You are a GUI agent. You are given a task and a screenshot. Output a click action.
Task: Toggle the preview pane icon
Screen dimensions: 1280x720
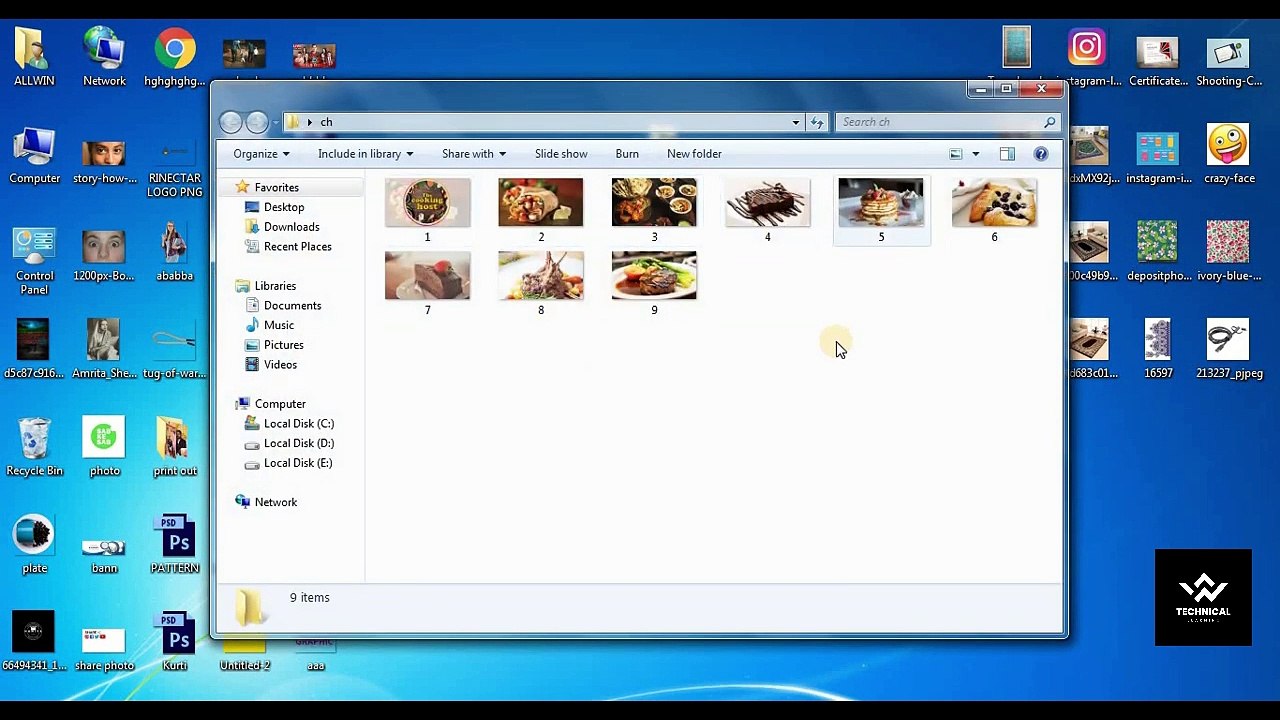click(x=1007, y=154)
